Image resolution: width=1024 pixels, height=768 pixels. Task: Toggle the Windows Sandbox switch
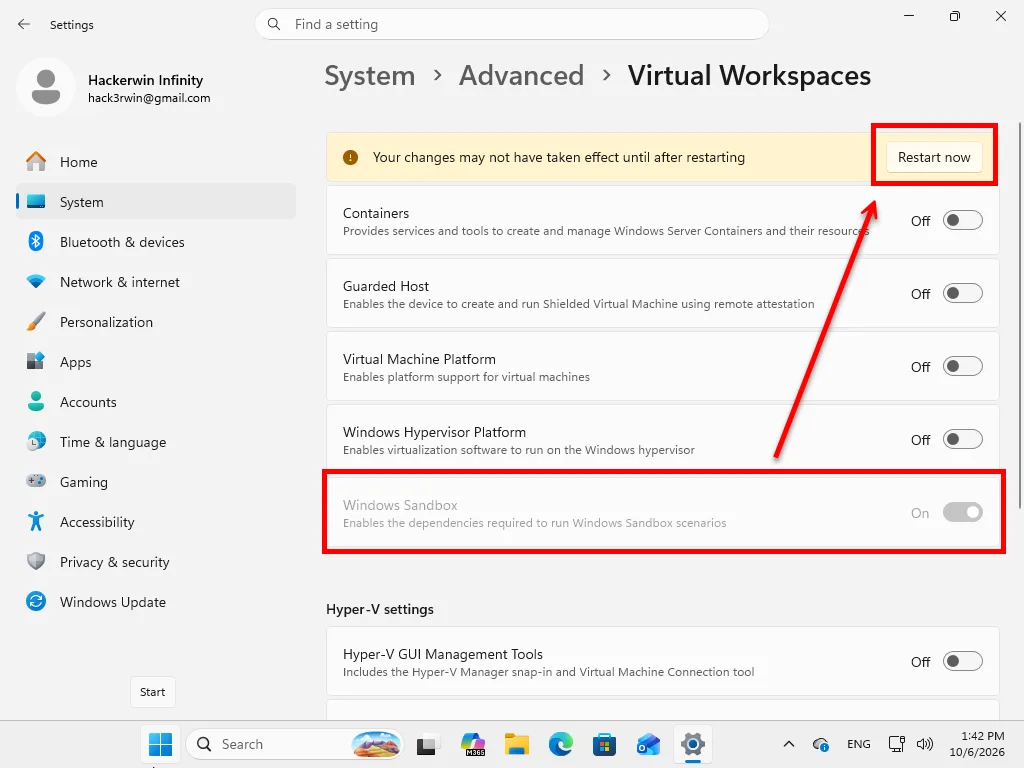point(963,513)
